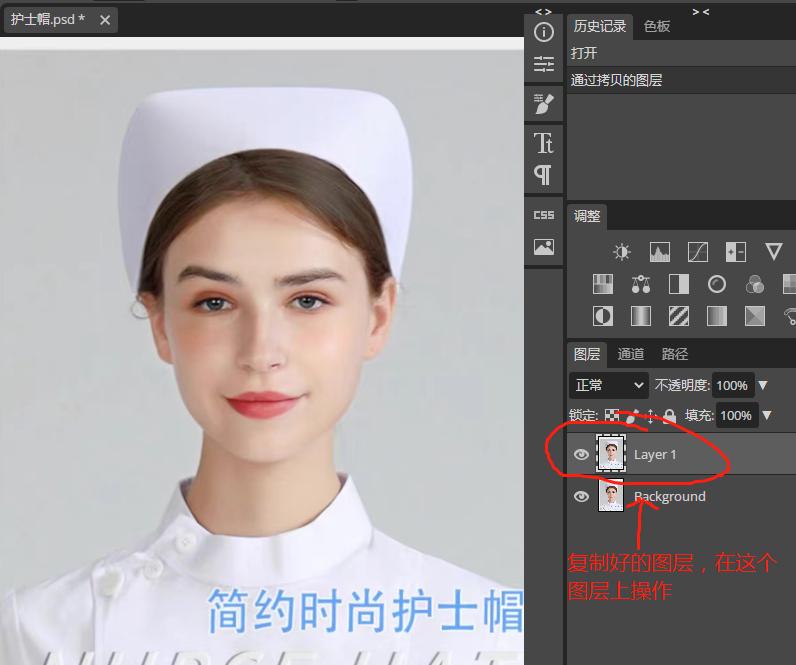The image size is (796, 665).
Task: Click the Background layer thumbnail
Action: point(611,495)
